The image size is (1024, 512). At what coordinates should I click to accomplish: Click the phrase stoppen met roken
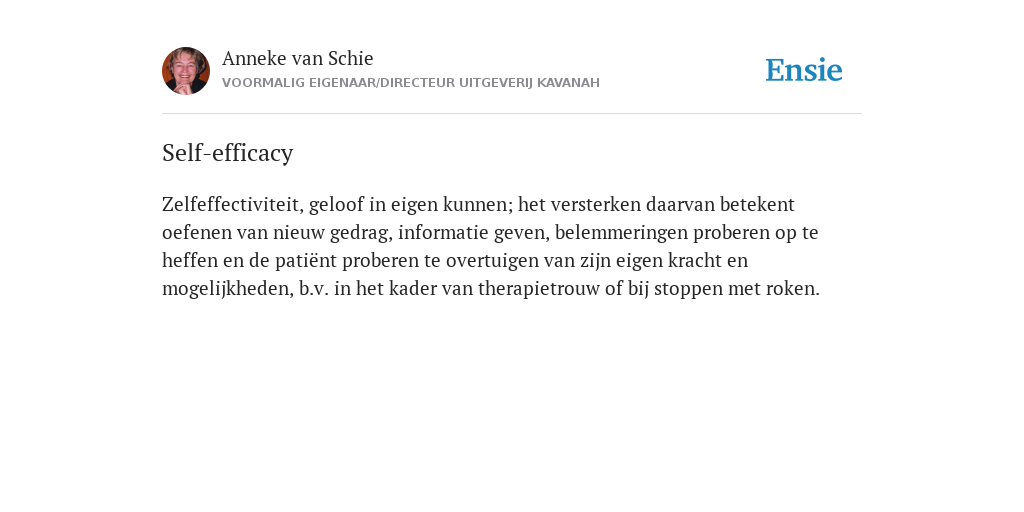pos(737,289)
